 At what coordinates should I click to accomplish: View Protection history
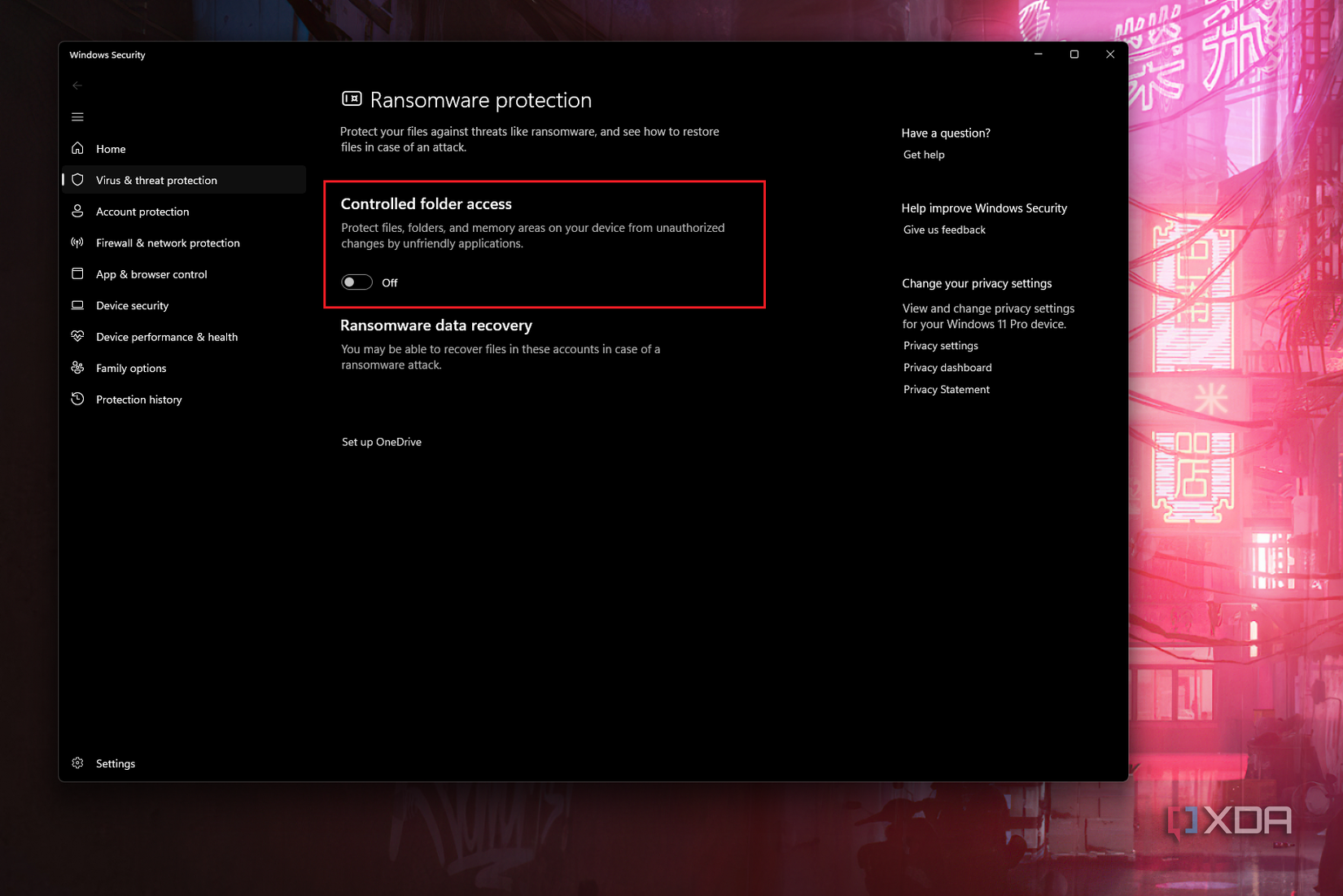tap(184, 400)
